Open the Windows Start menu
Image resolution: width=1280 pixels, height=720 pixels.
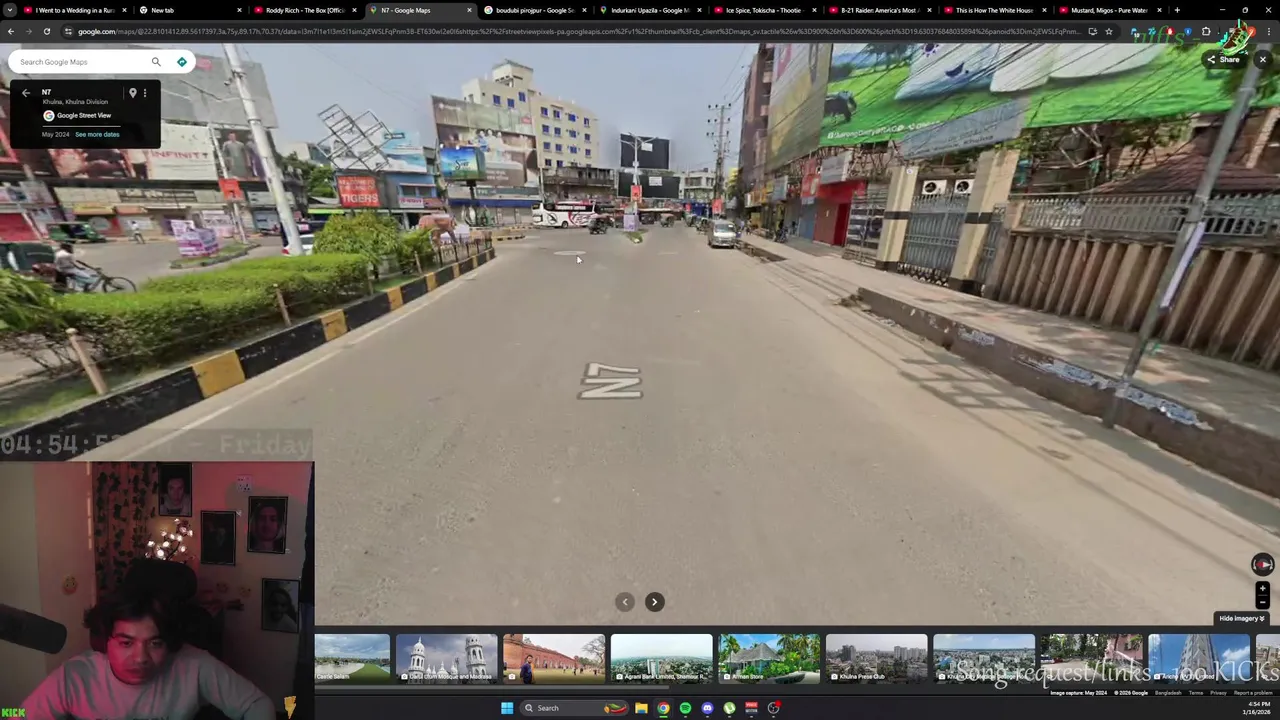coord(507,708)
